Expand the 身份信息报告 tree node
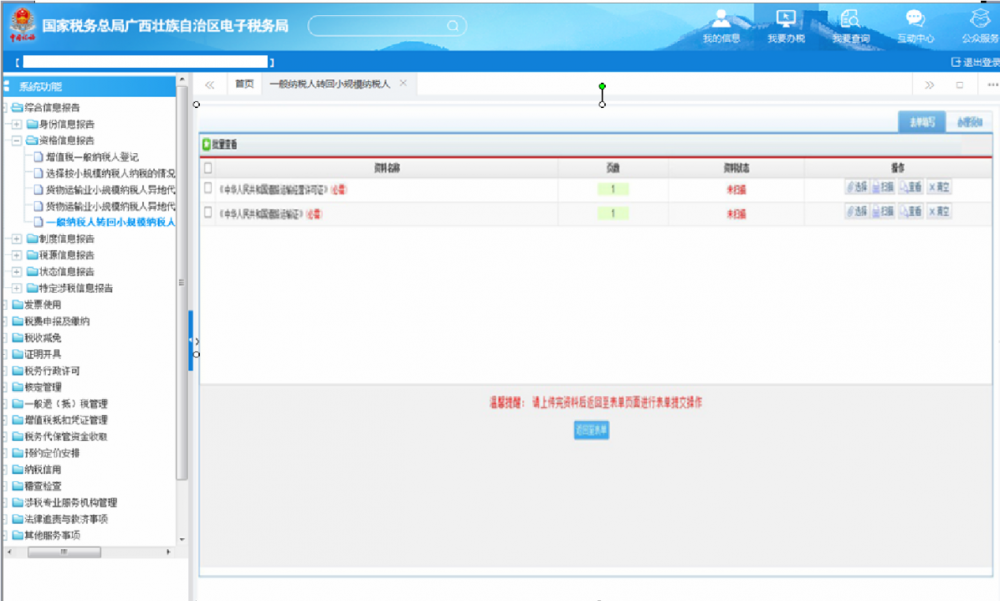This screenshot has width=1000, height=601. click(17, 124)
